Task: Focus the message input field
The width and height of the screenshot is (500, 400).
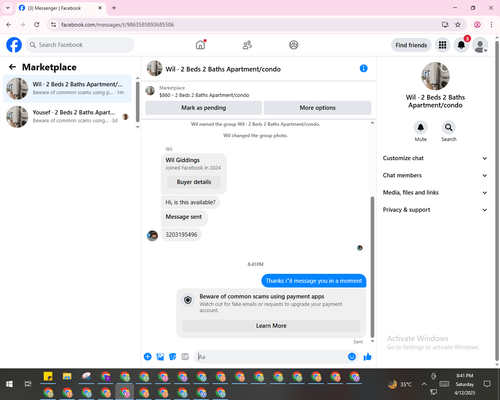Action: 276,357
